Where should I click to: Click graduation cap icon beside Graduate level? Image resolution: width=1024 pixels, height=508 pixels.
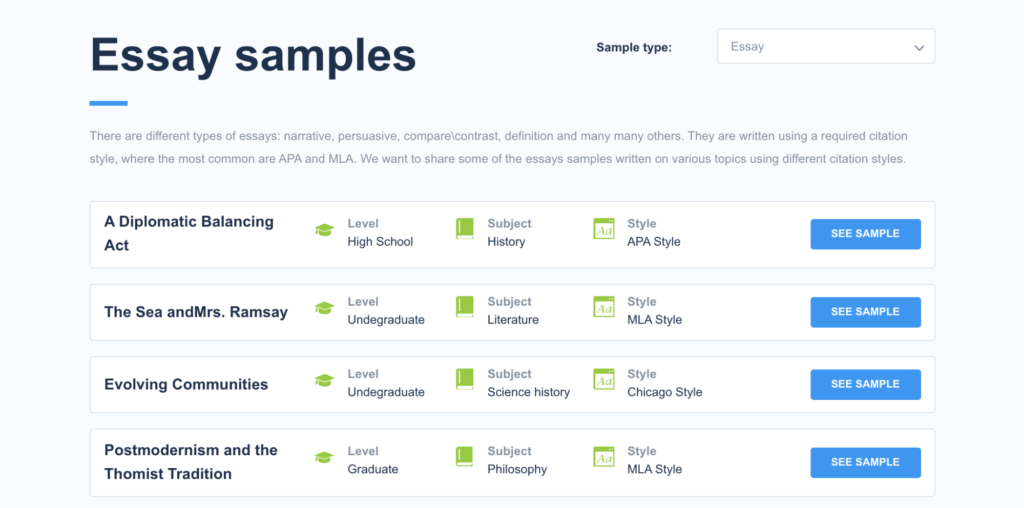324,457
